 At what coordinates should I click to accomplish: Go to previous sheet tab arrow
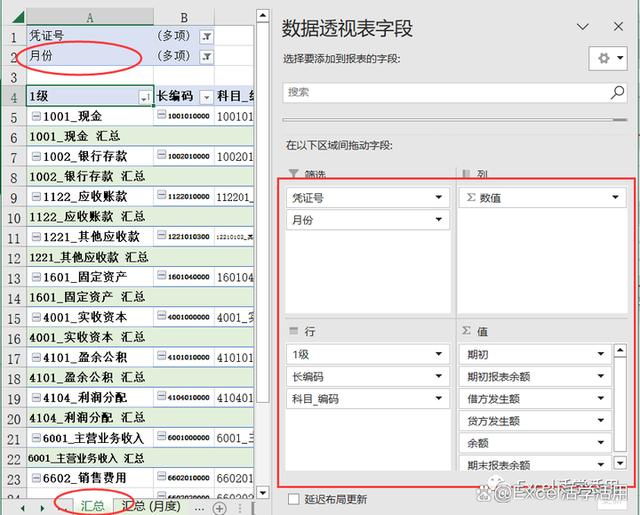pyautogui.click(x=23, y=508)
